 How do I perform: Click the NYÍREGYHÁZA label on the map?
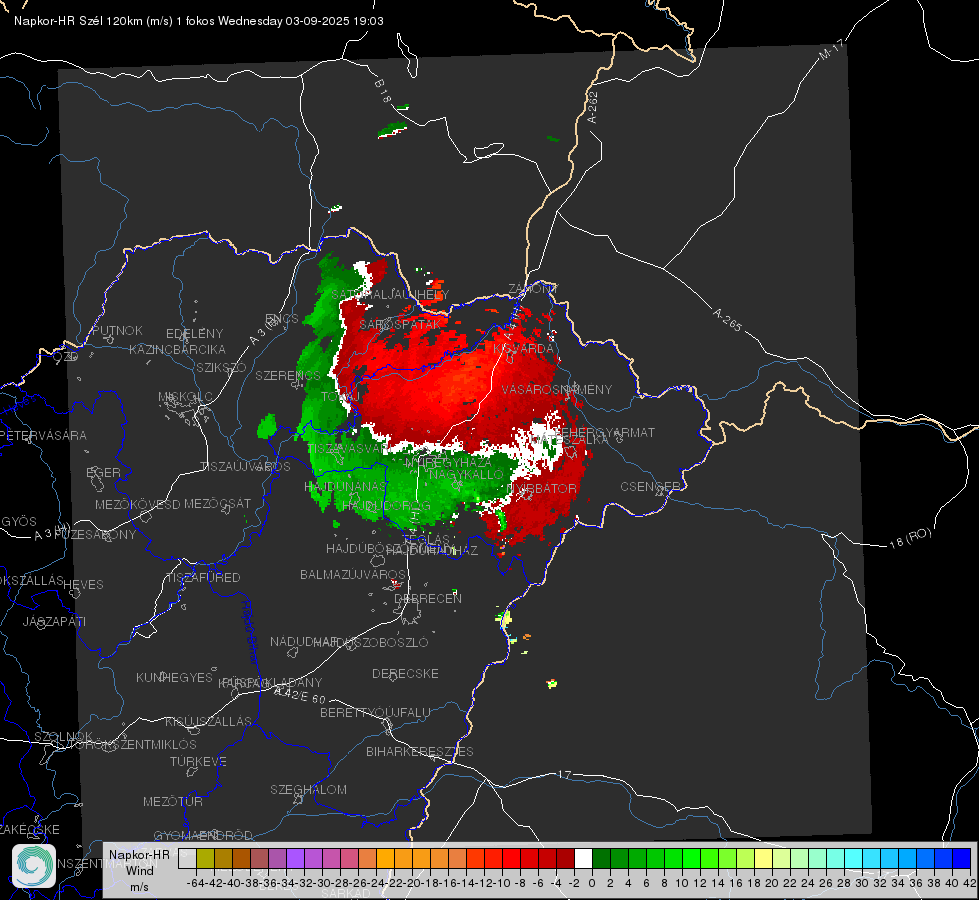(x=448, y=462)
